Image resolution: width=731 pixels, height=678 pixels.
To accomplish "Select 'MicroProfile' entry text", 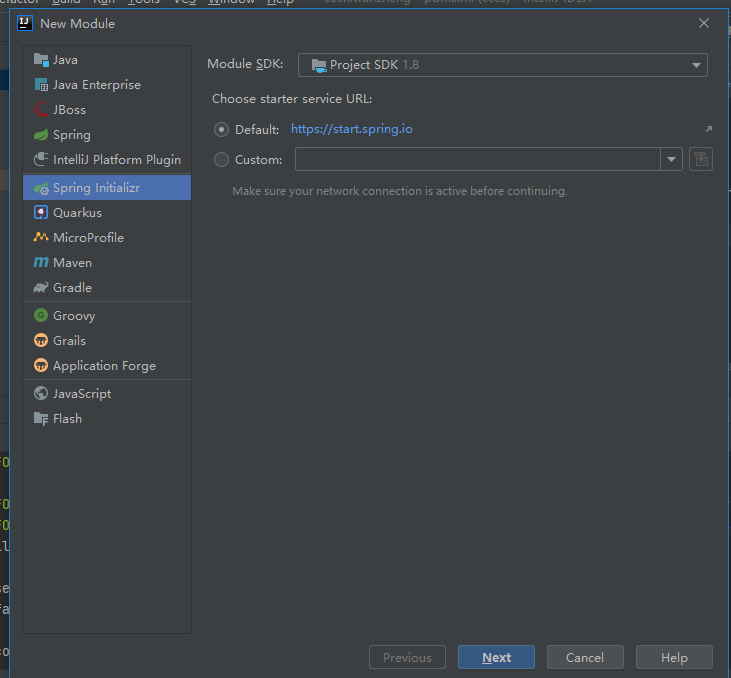I will pos(89,238).
